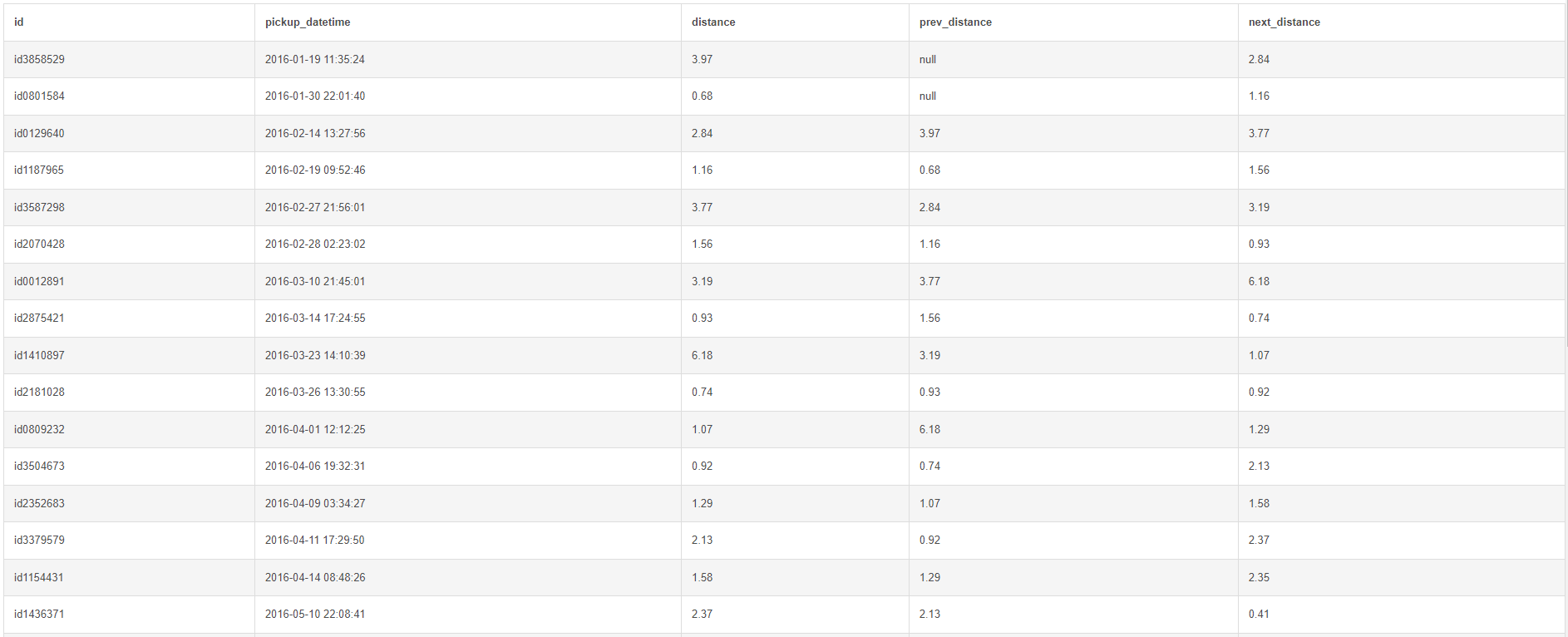This screenshot has height=637, width=1568.
Task: Click the id1187965 cell
Action: (x=39, y=170)
